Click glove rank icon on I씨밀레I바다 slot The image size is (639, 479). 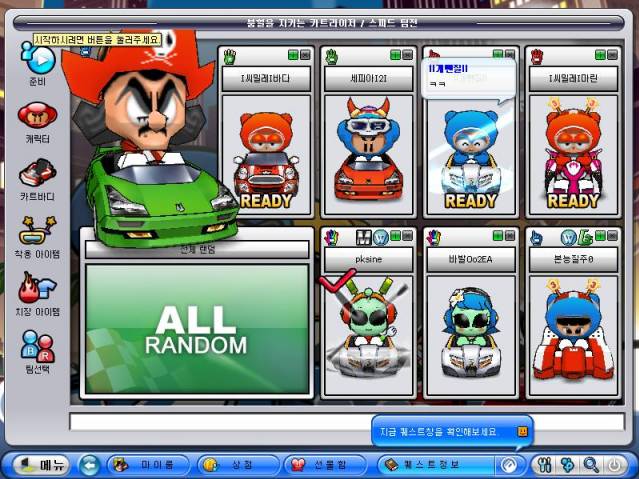click(x=230, y=57)
